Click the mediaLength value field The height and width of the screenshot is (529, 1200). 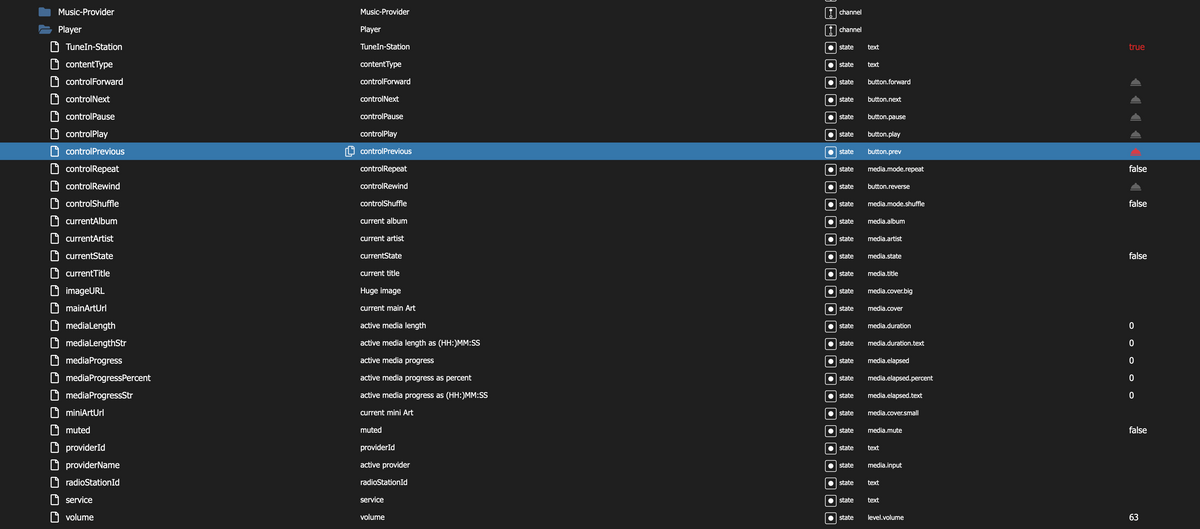coord(1131,326)
